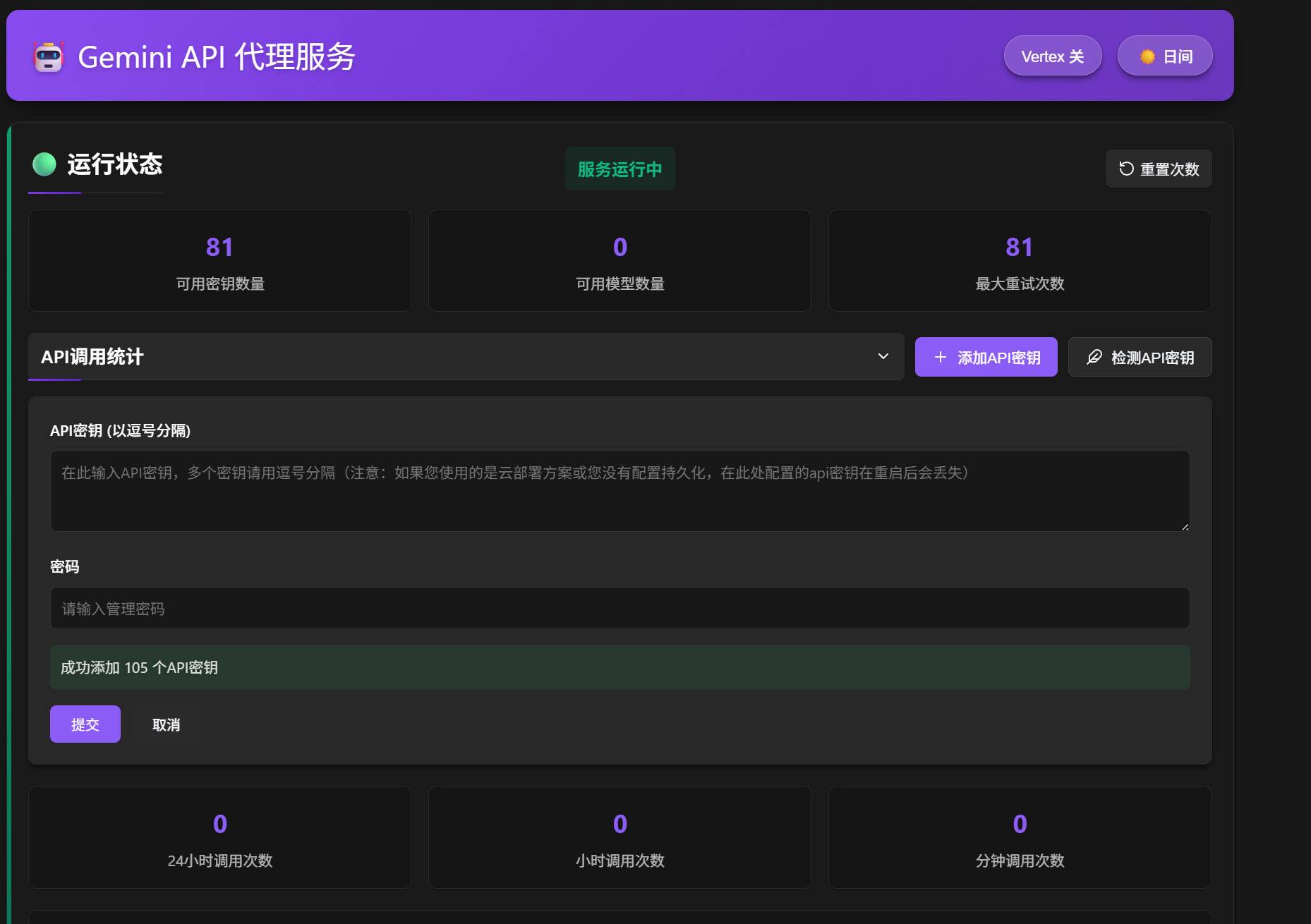Open the 24小时调用次数 stat card
Viewport: 1311px width, 924px height.
point(219,837)
